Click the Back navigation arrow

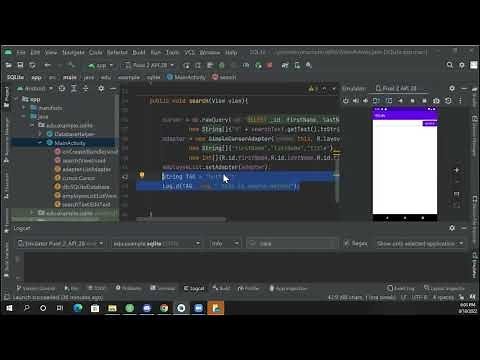click(48, 65)
